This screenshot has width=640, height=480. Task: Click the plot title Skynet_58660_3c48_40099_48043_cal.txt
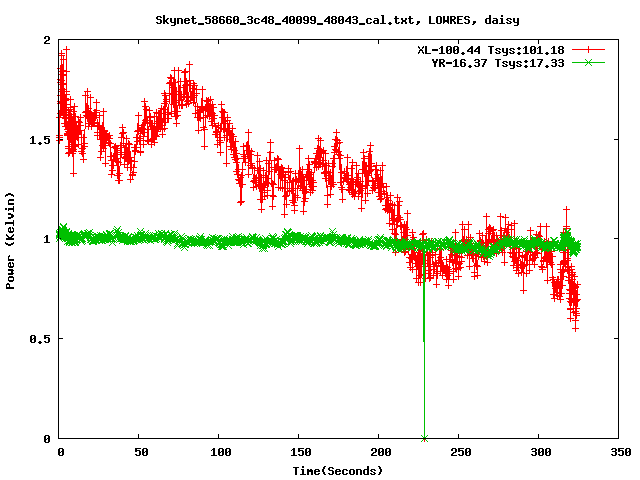coord(288,20)
